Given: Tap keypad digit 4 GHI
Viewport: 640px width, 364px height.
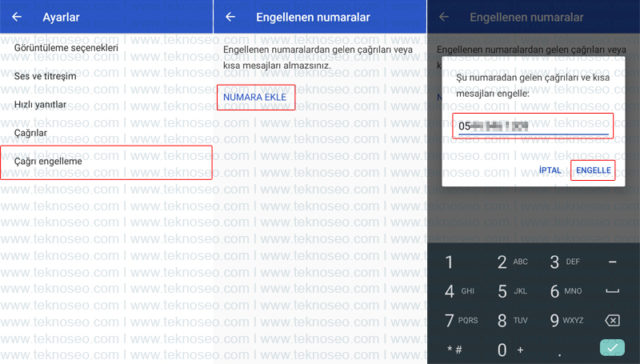Looking at the screenshot, I should coord(460,291).
